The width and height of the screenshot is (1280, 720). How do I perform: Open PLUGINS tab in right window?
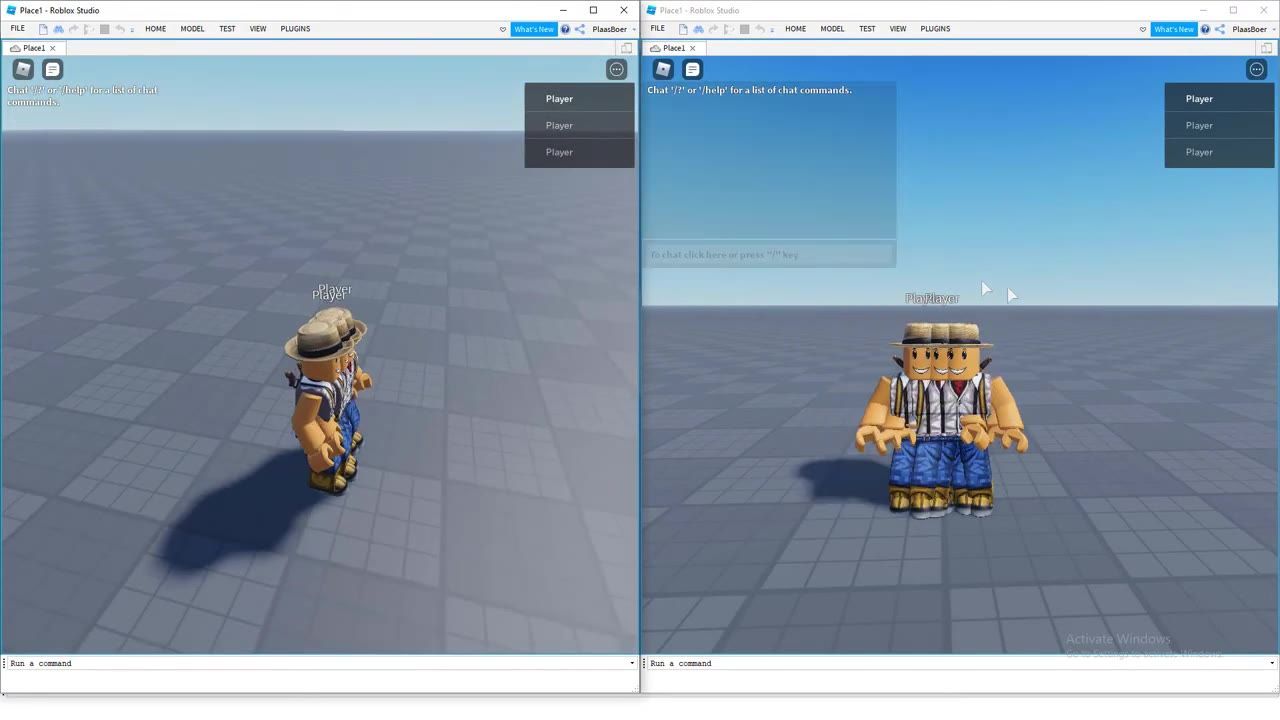pyautogui.click(x=935, y=28)
